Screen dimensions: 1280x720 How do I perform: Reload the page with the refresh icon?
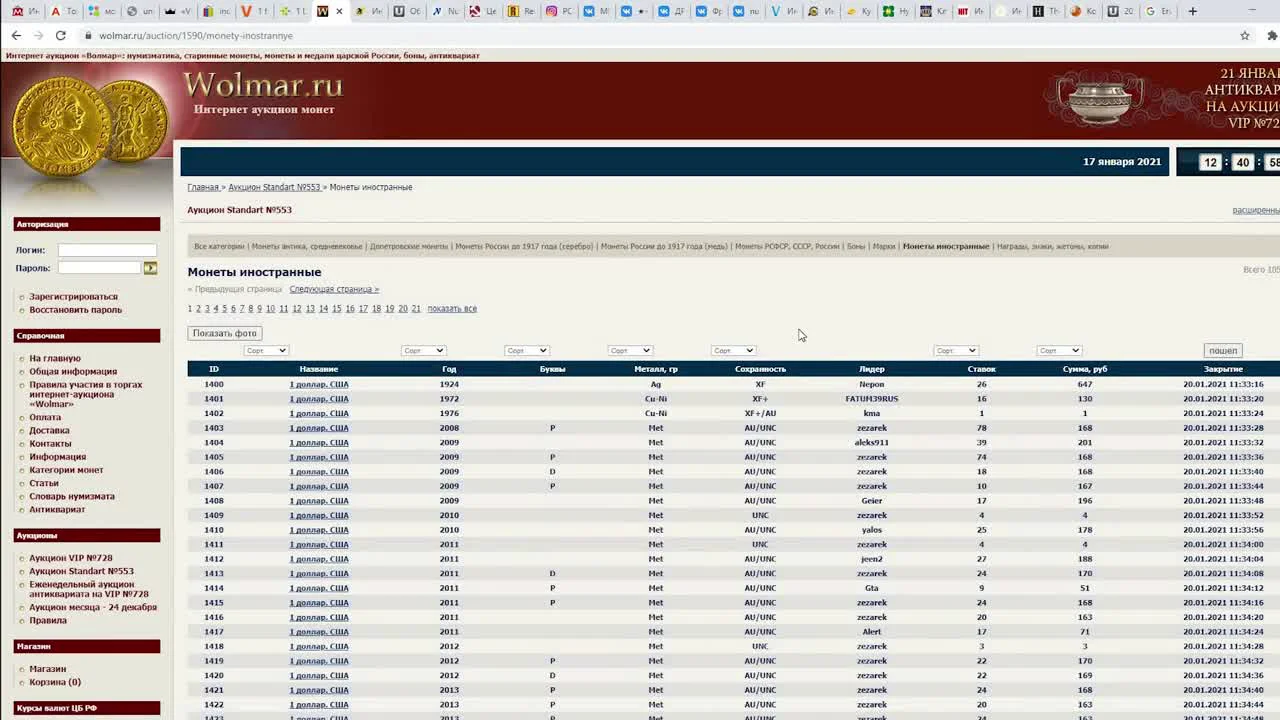click(x=60, y=35)
